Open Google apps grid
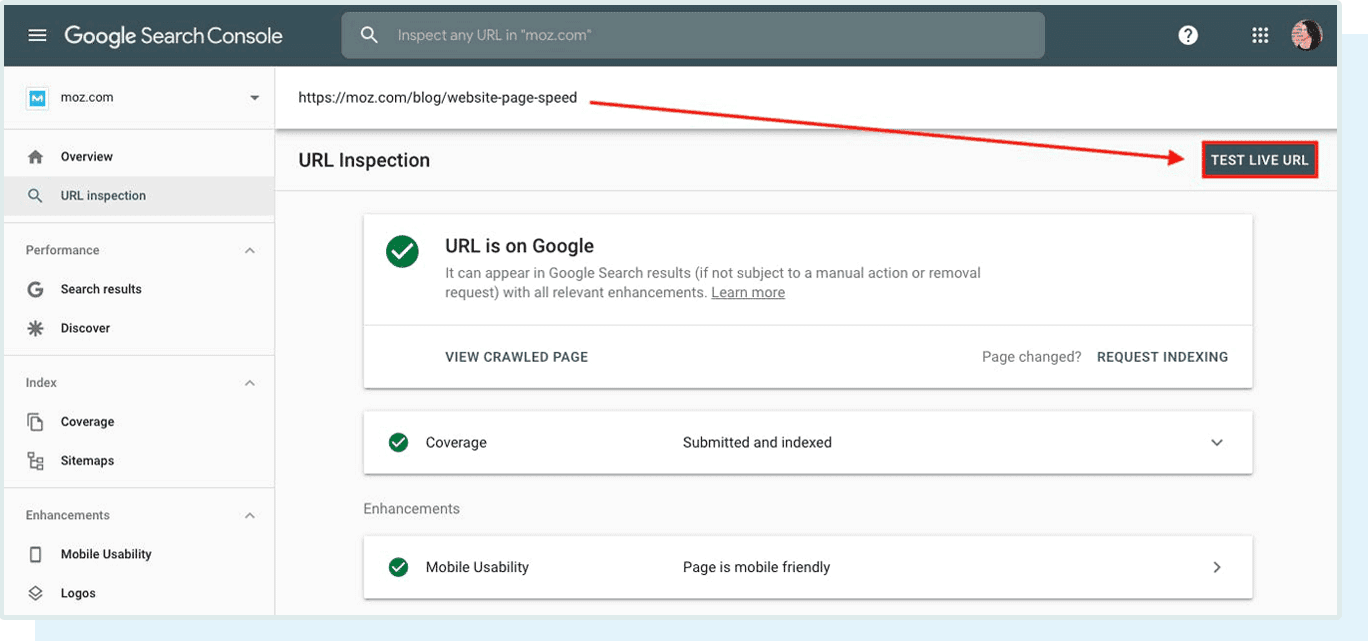Image resolution: width=1368 pixels, height=641 pixels. point(1260,34)
